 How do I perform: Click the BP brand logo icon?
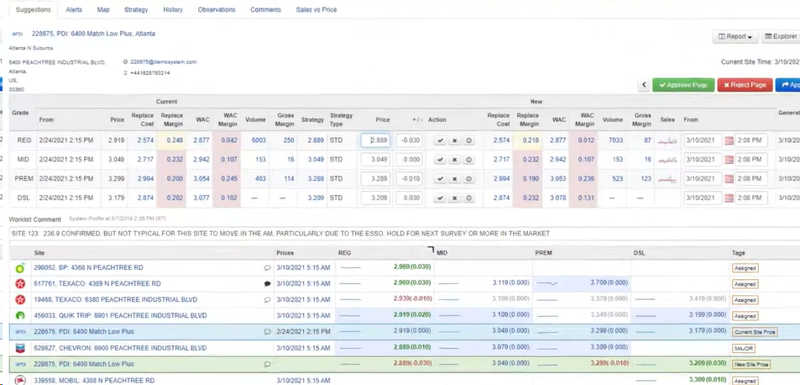click(x=20, y=268)
